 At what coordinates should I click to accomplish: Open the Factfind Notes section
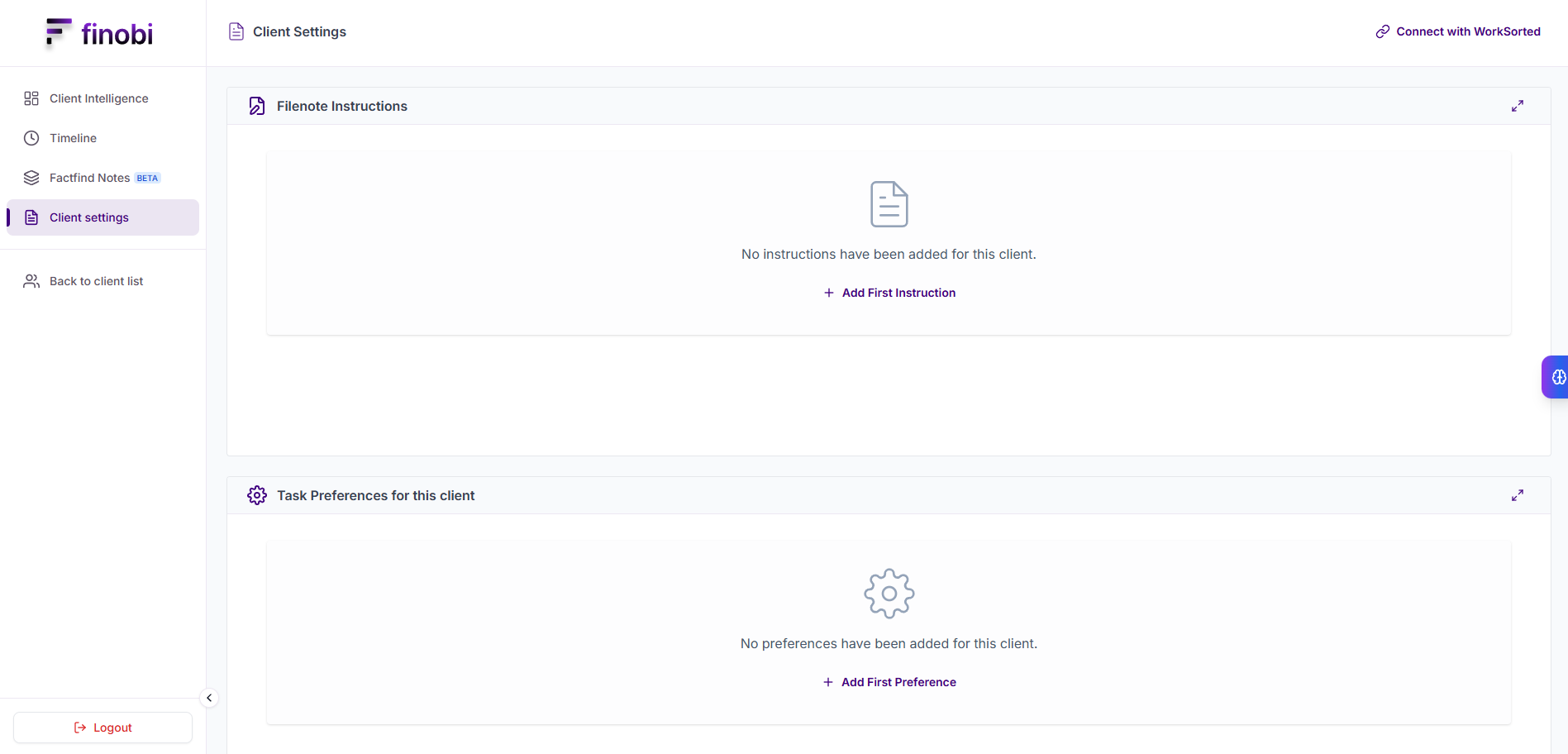[x=89, y=177]
